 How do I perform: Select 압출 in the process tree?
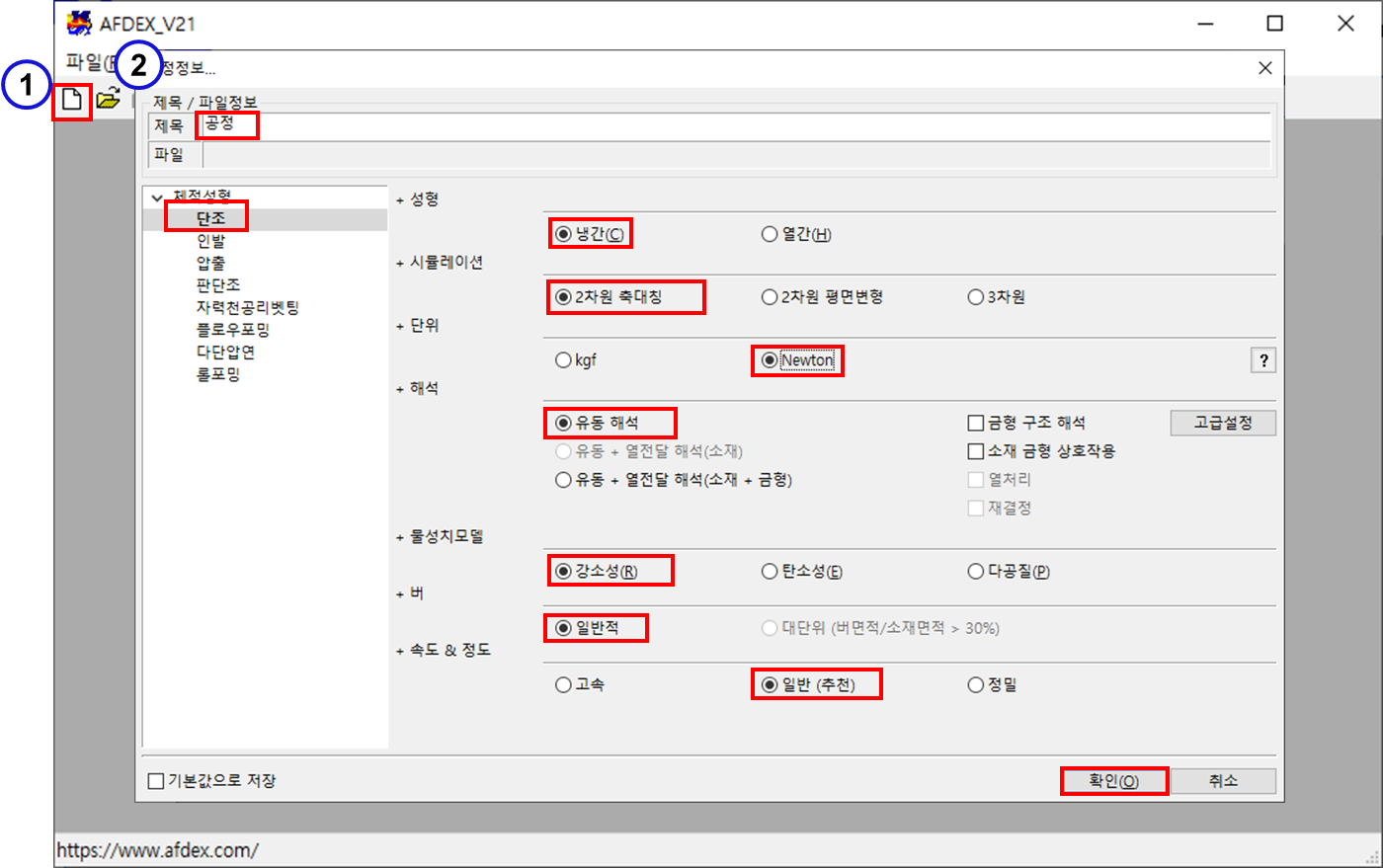coord(210,264)
